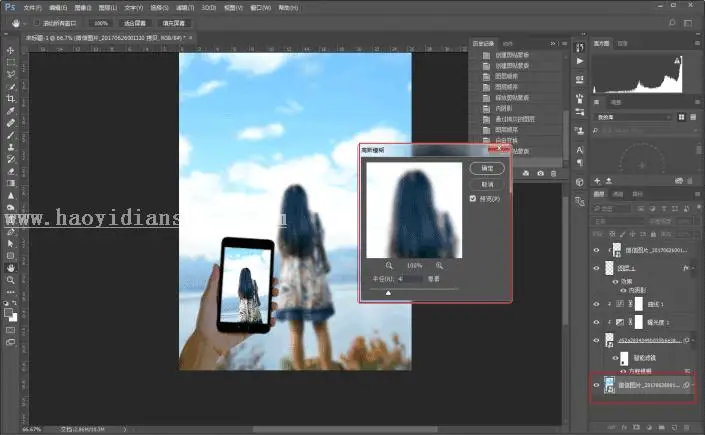The height and width of the screenshot is (435, 705).
Task: Click the zoom-in magnifier in blur dialog
Action: point(439,265)
